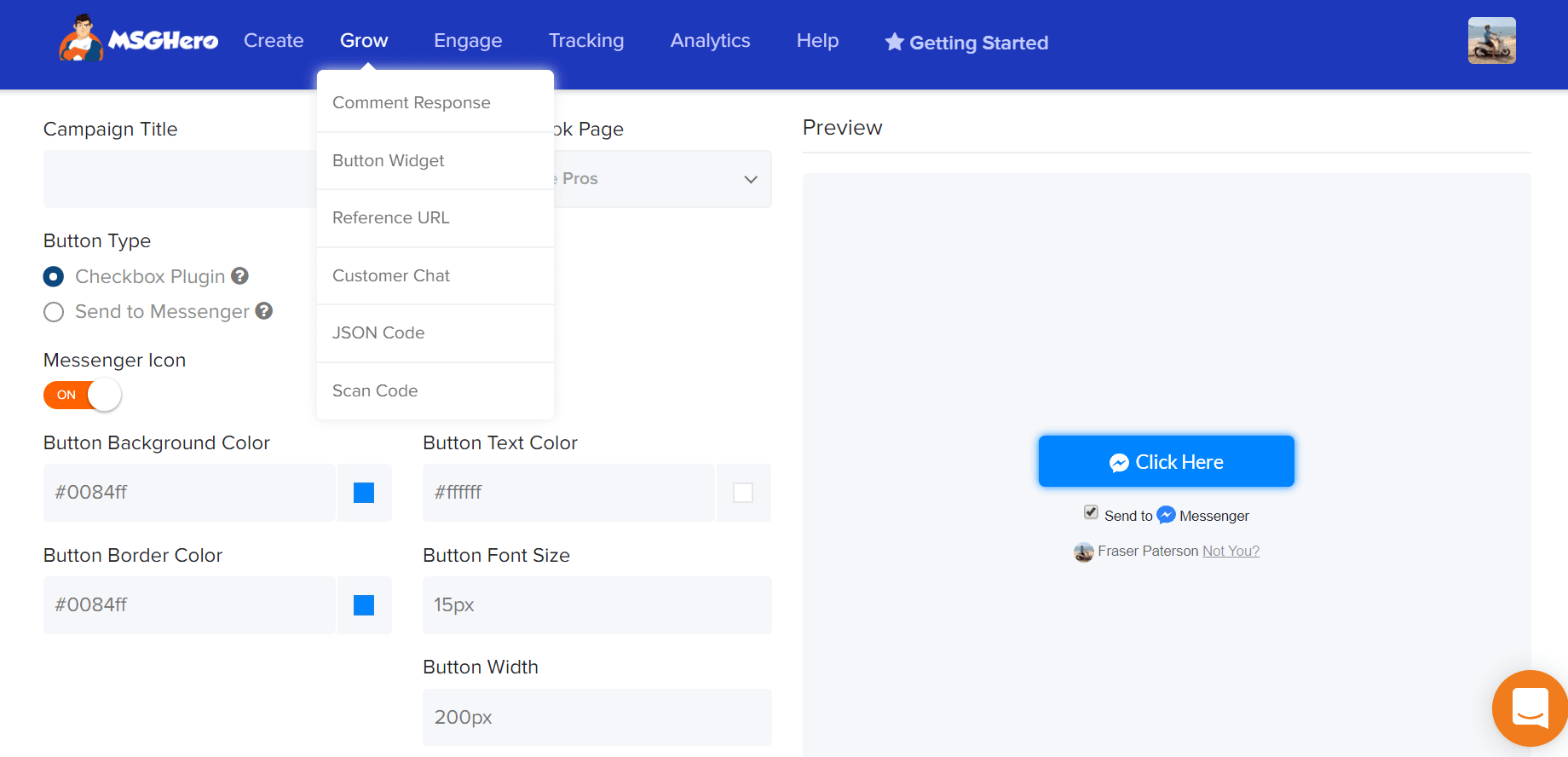Click the Button Font Size field
The image size is (1568, 757).
point(597,605)
